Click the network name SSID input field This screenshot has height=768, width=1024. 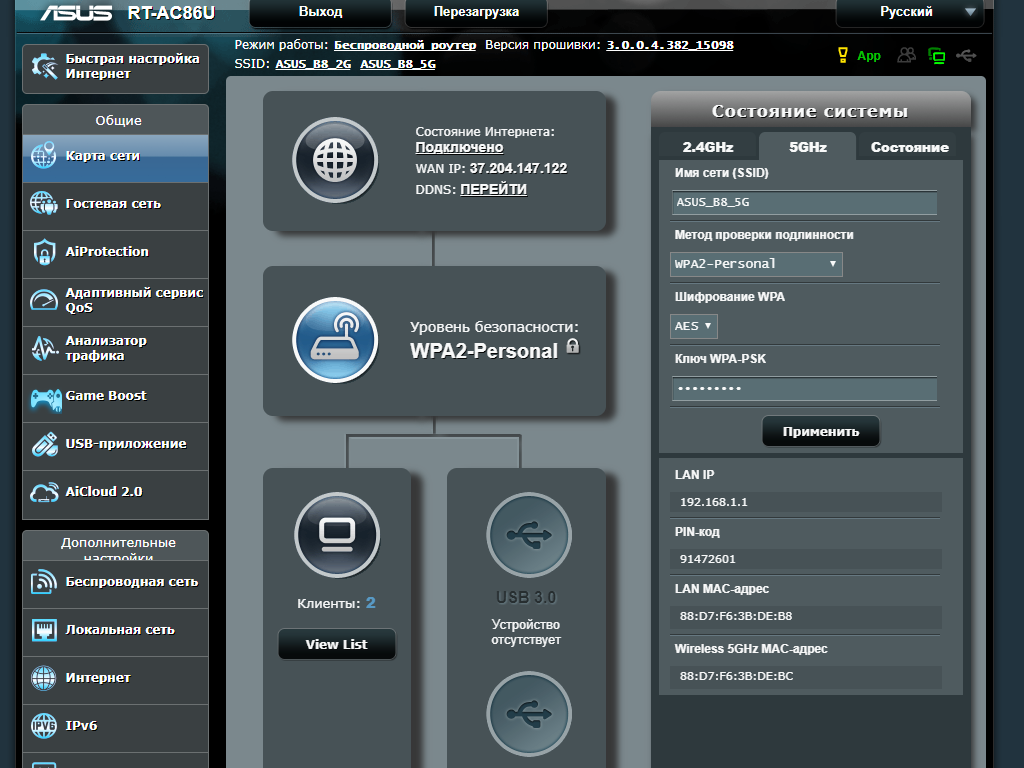[805, 202]
